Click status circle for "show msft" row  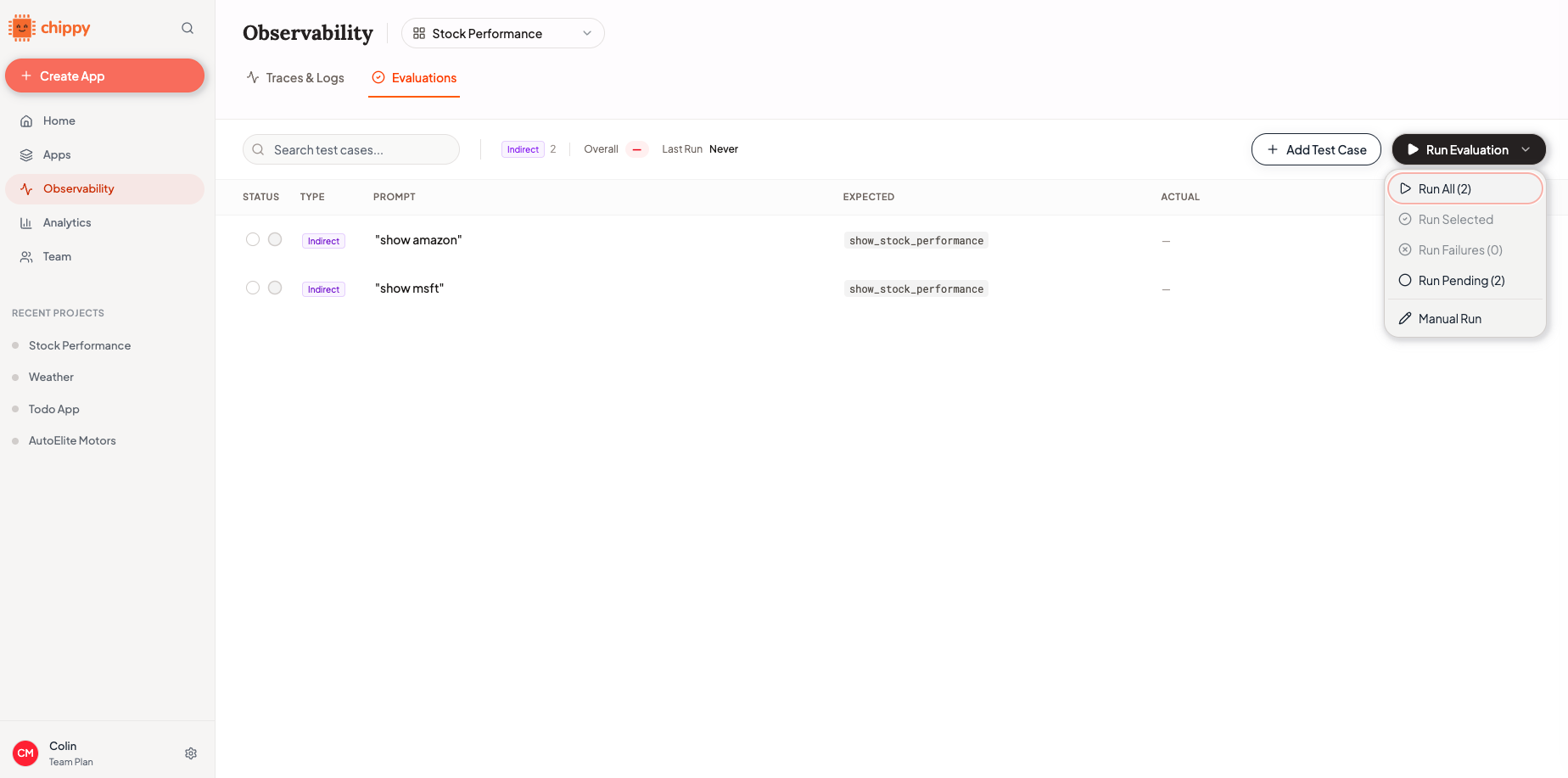275,288
